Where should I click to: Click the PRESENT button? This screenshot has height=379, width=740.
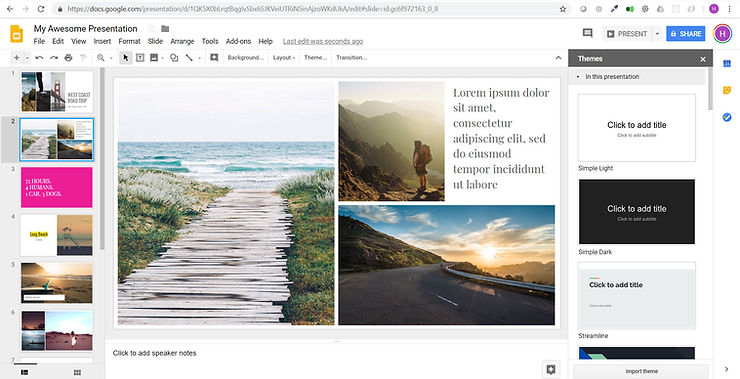point(628,34)
